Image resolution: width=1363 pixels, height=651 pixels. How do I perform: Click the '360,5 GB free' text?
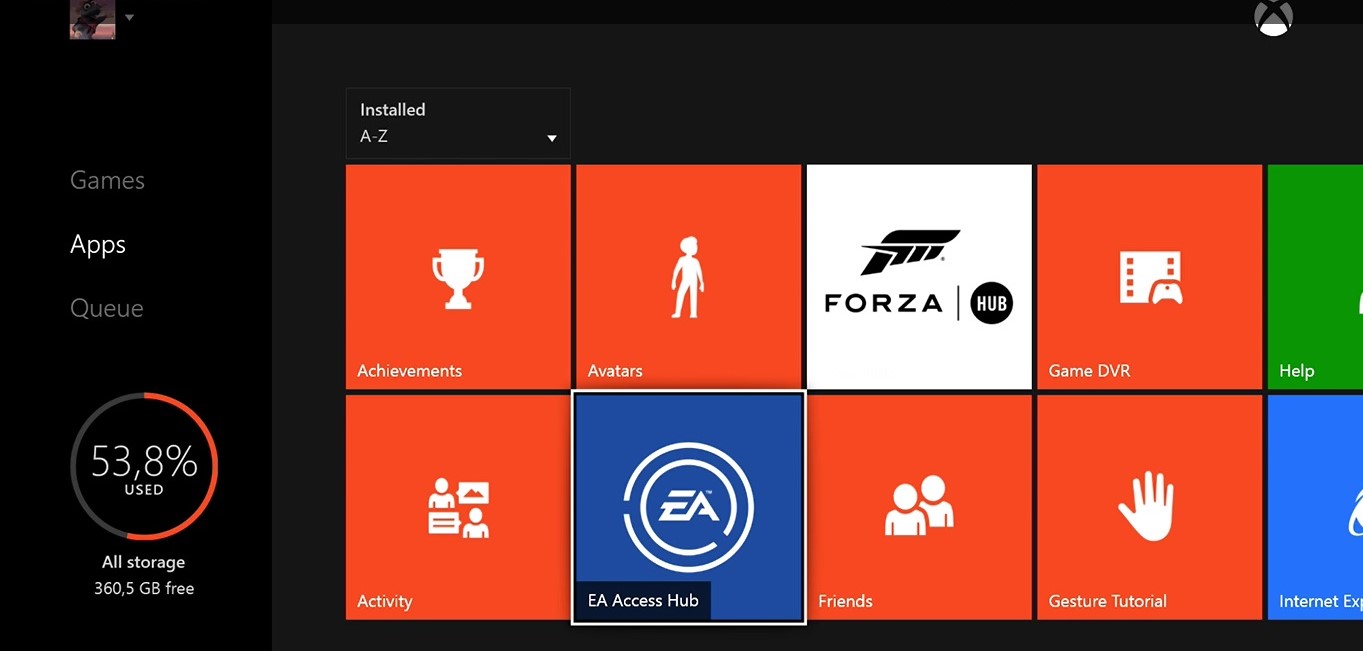(144, 588)
